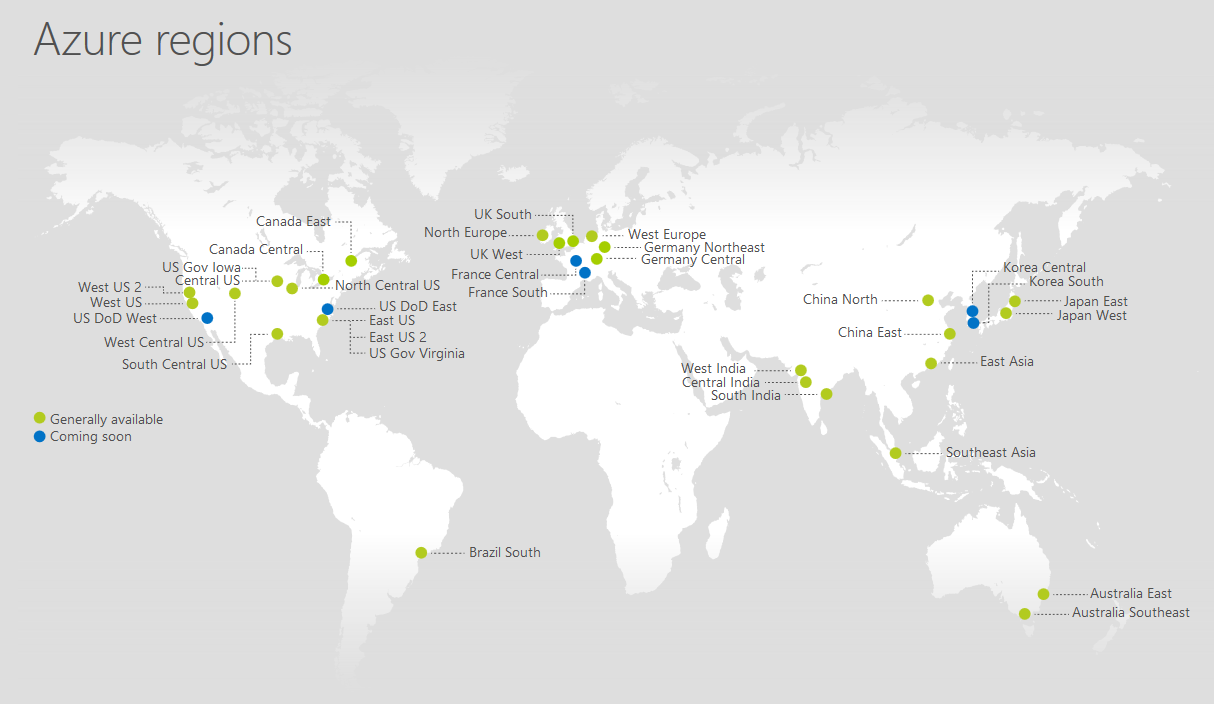
Task: Select the North Europe green dot
Action: 542,235
